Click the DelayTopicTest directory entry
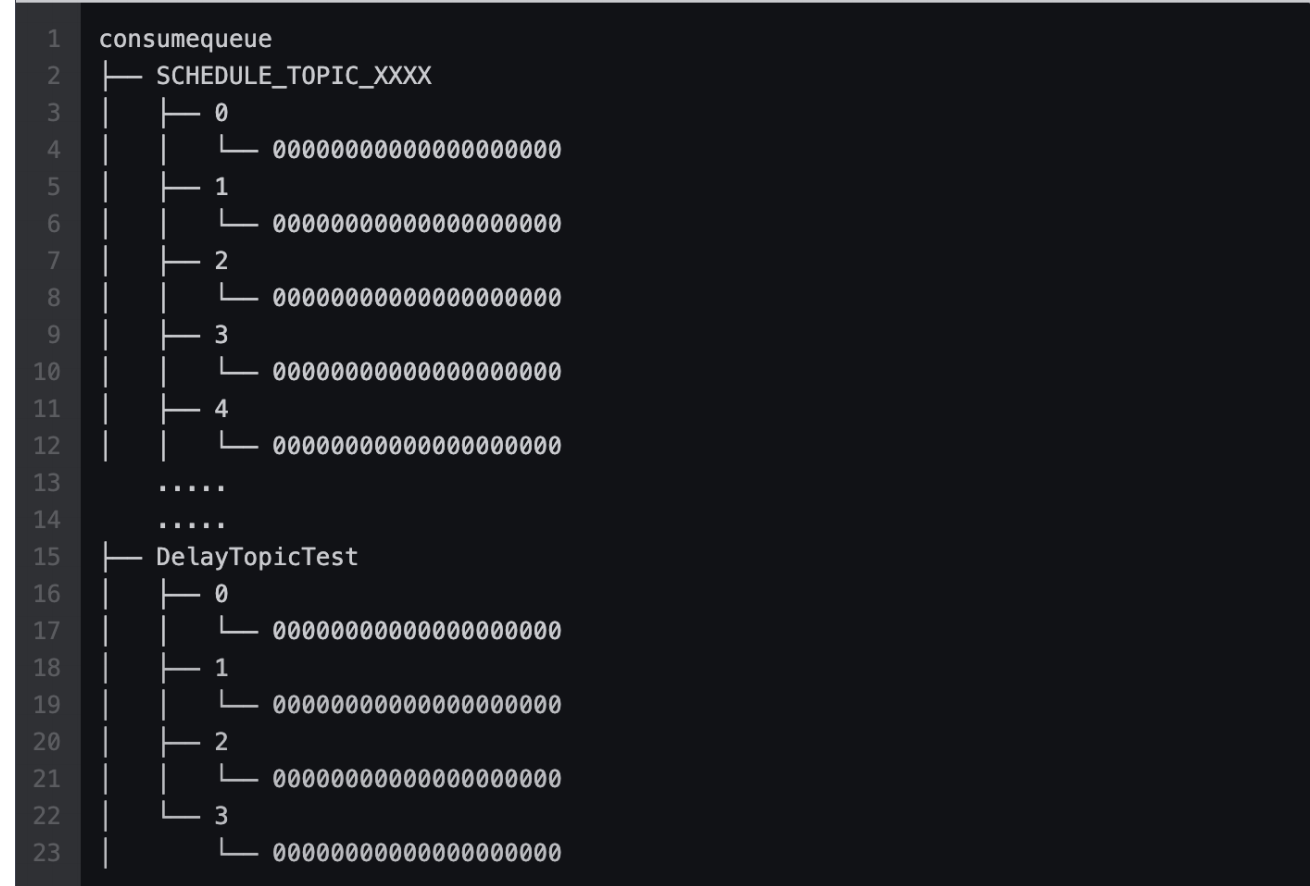 click(256, 558)
